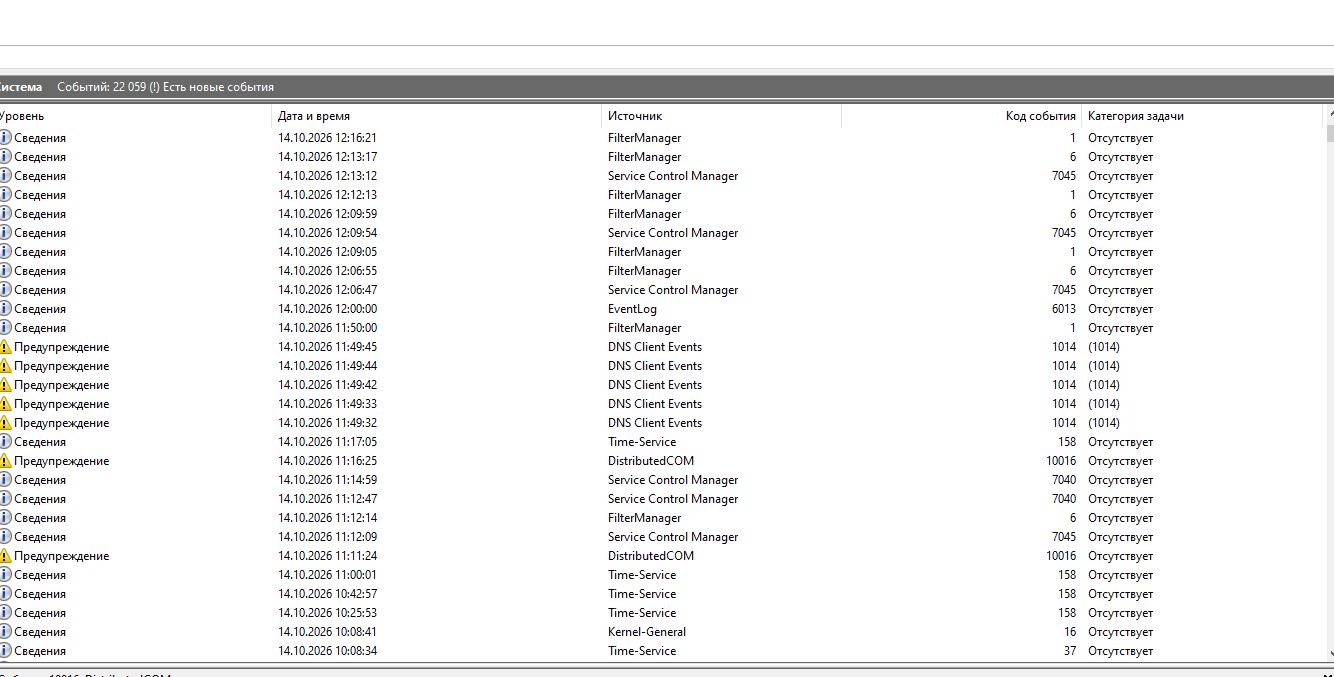The image size is (1334, 677).
Task: Select the (1014) category in the 11:49:33 row
Action: tap(1104, 404)
